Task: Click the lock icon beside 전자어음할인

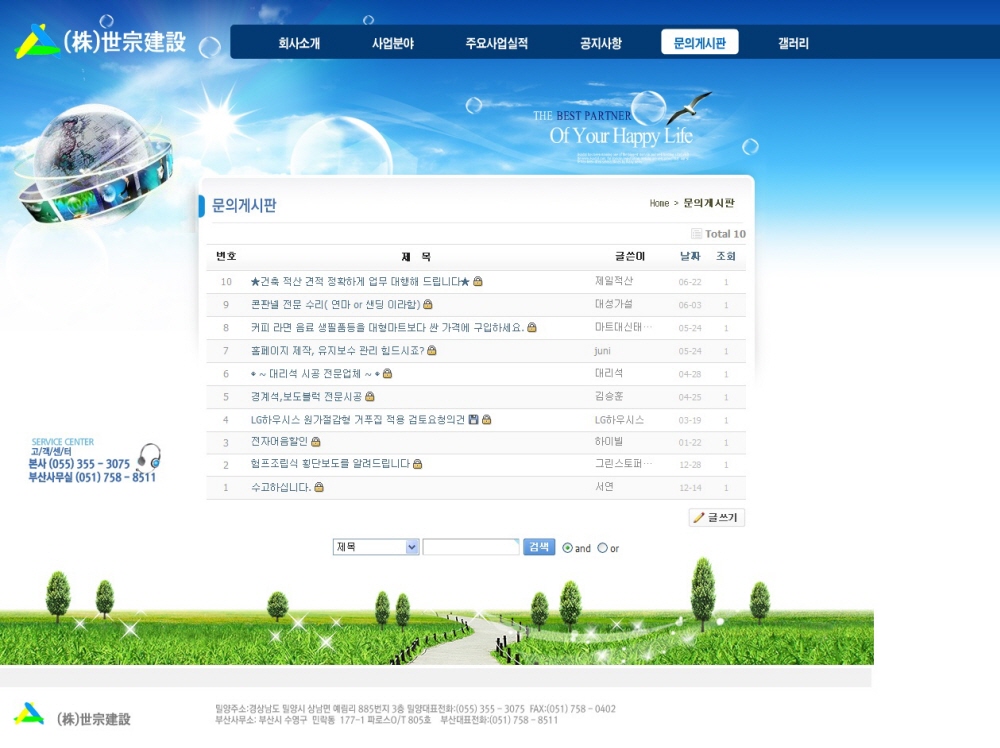Action: point(316,442)
